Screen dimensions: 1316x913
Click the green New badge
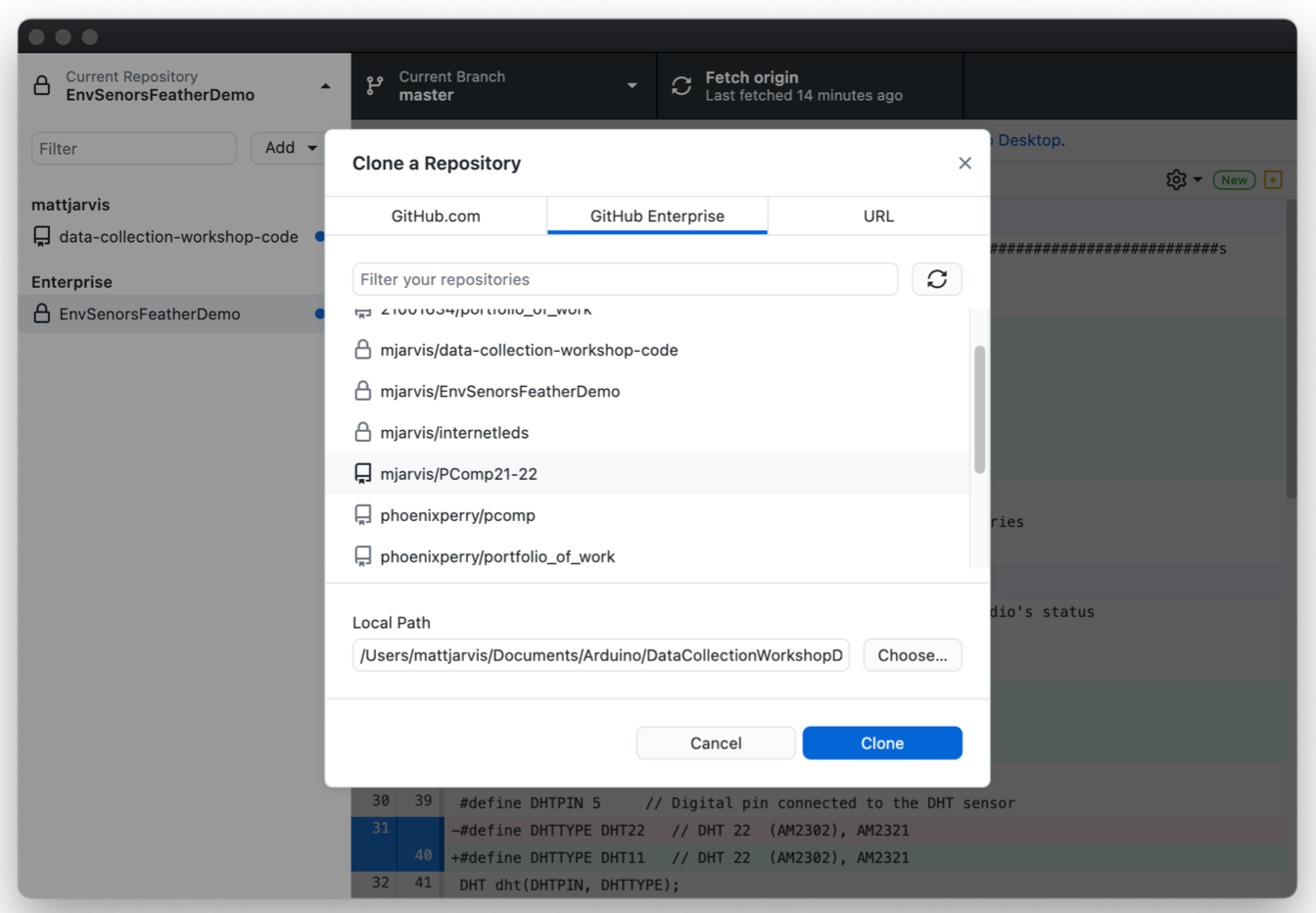1234,180
